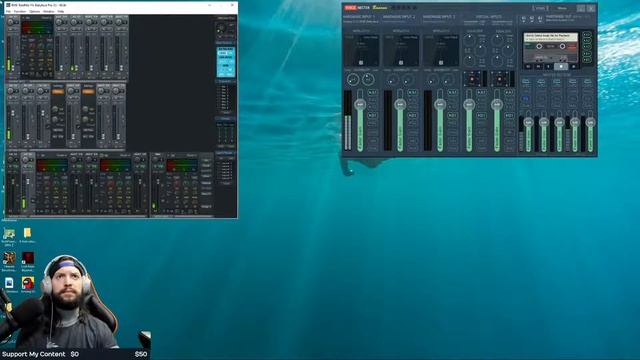Open the Function menu in TotalMix

tap(20, 11)
